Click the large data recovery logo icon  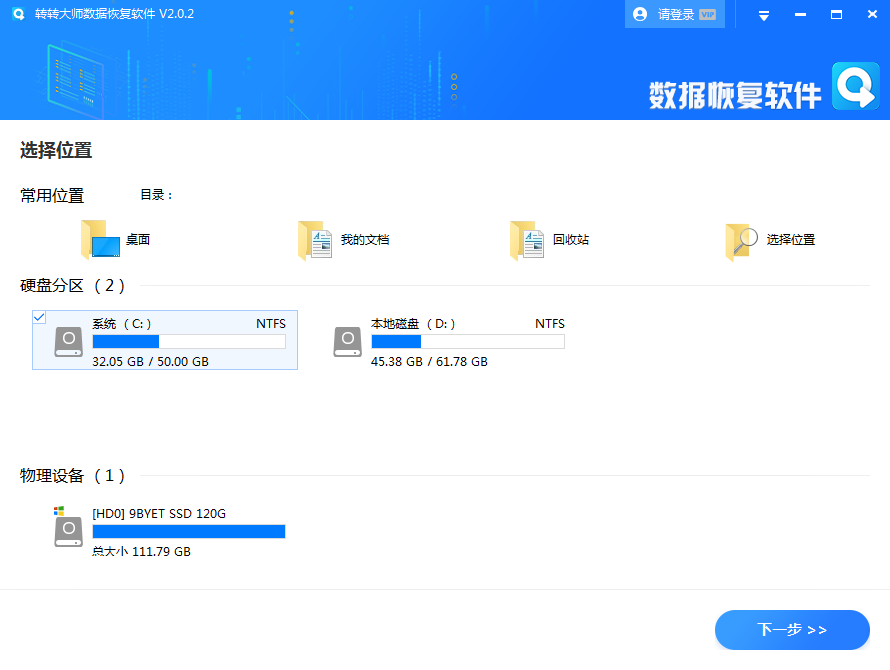pos(855,86)
